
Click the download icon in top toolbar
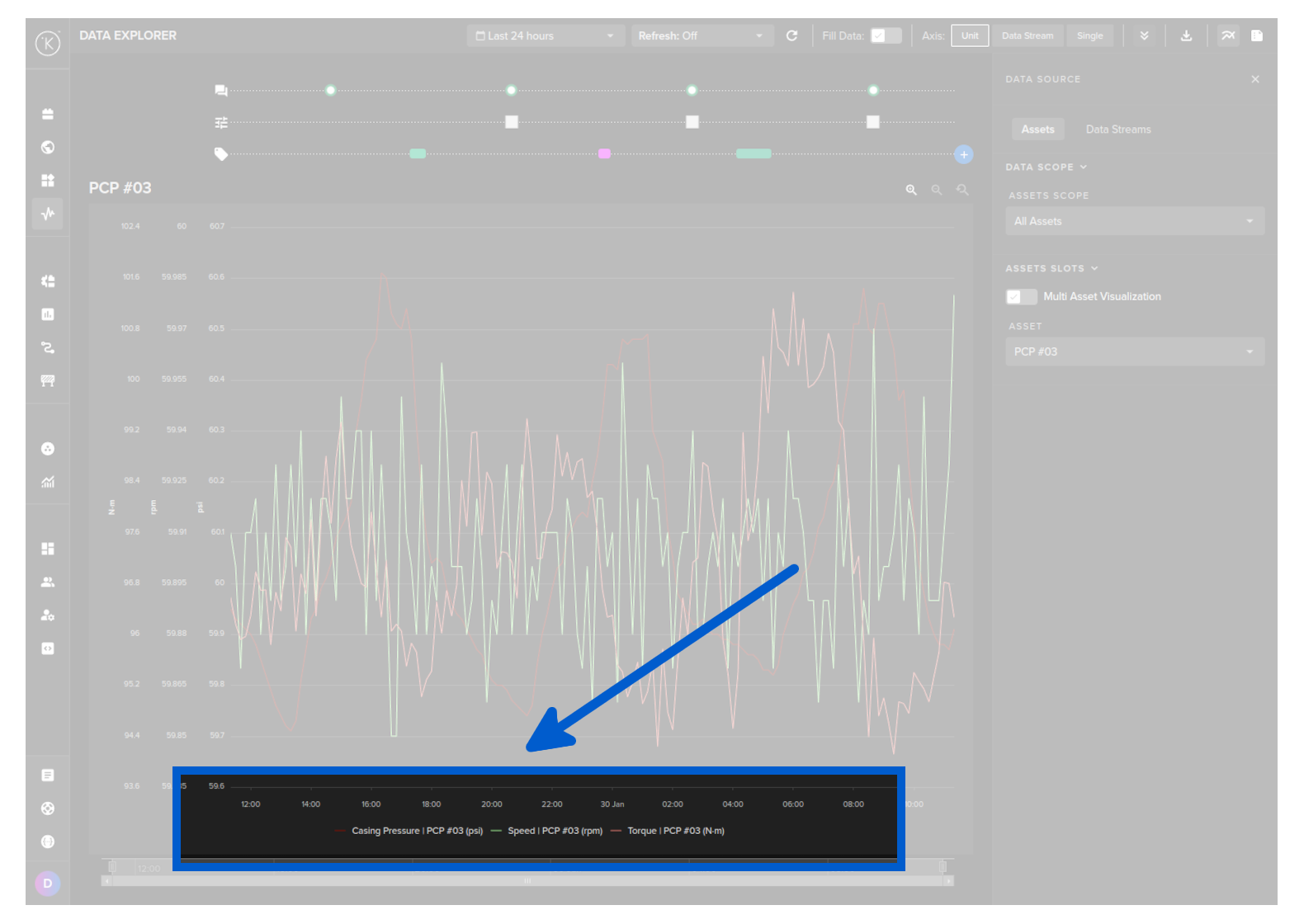tap(1186, 35)
